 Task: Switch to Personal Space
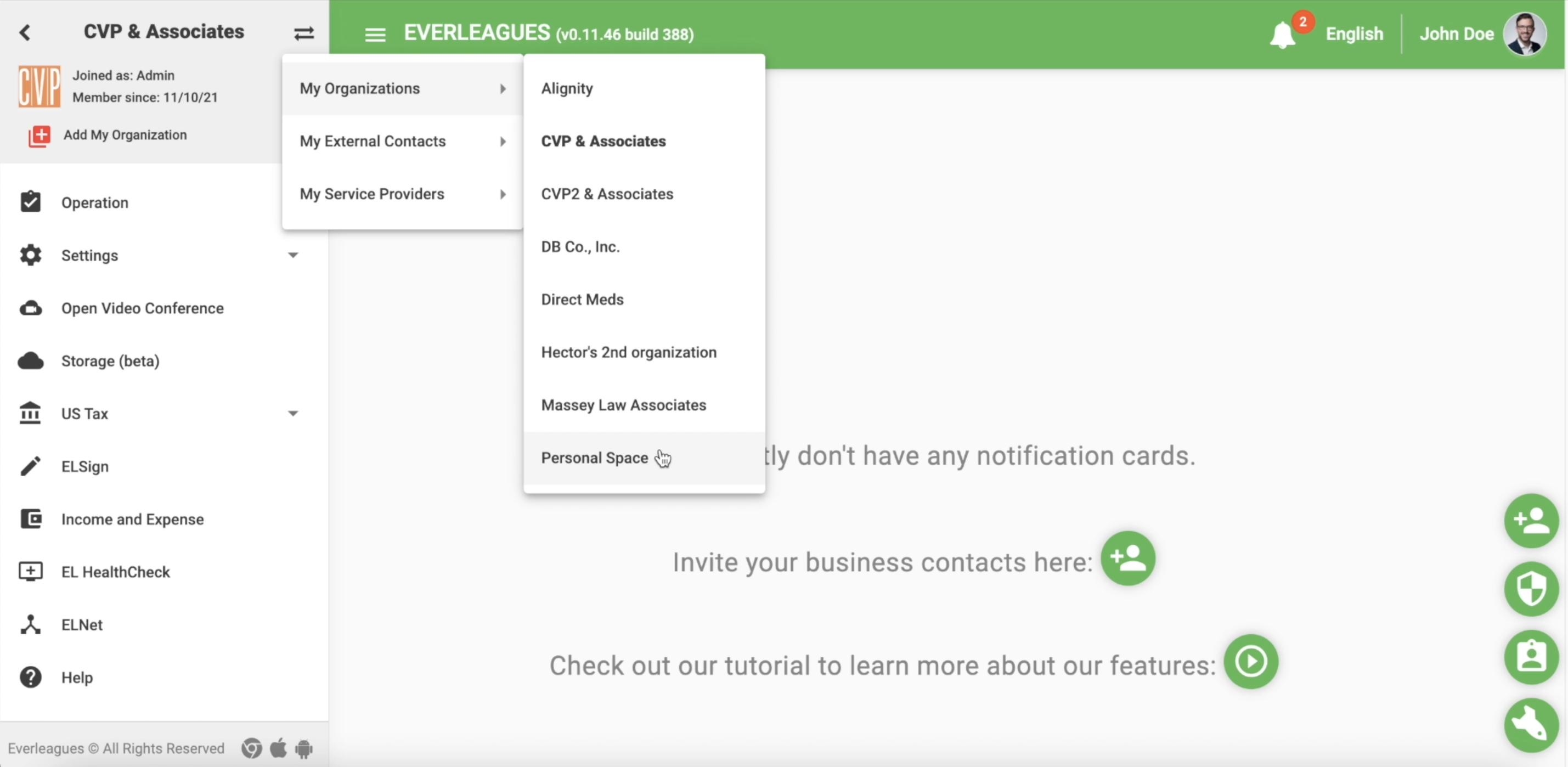click(x=644, y=458)
